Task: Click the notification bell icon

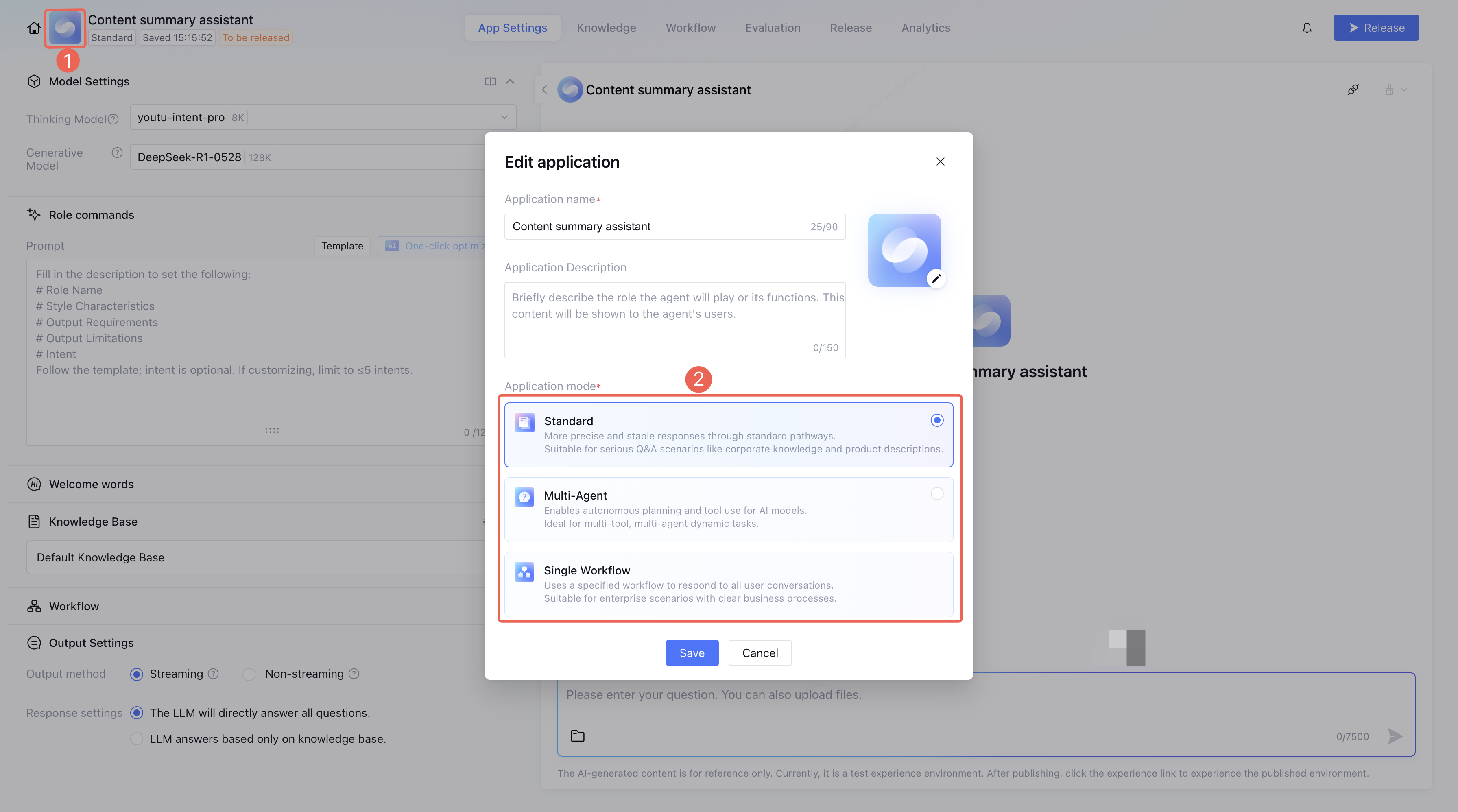Action: pos(1307,28)
